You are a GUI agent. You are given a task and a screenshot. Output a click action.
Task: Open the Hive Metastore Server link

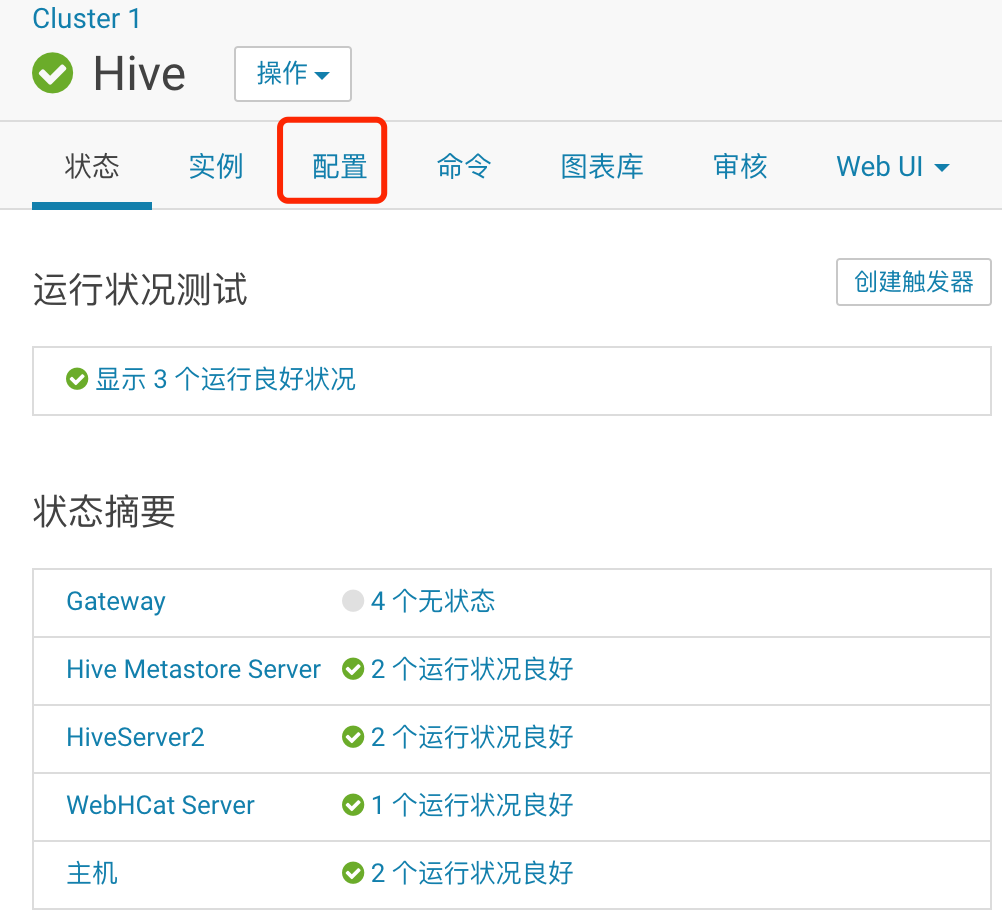[193, 669]
